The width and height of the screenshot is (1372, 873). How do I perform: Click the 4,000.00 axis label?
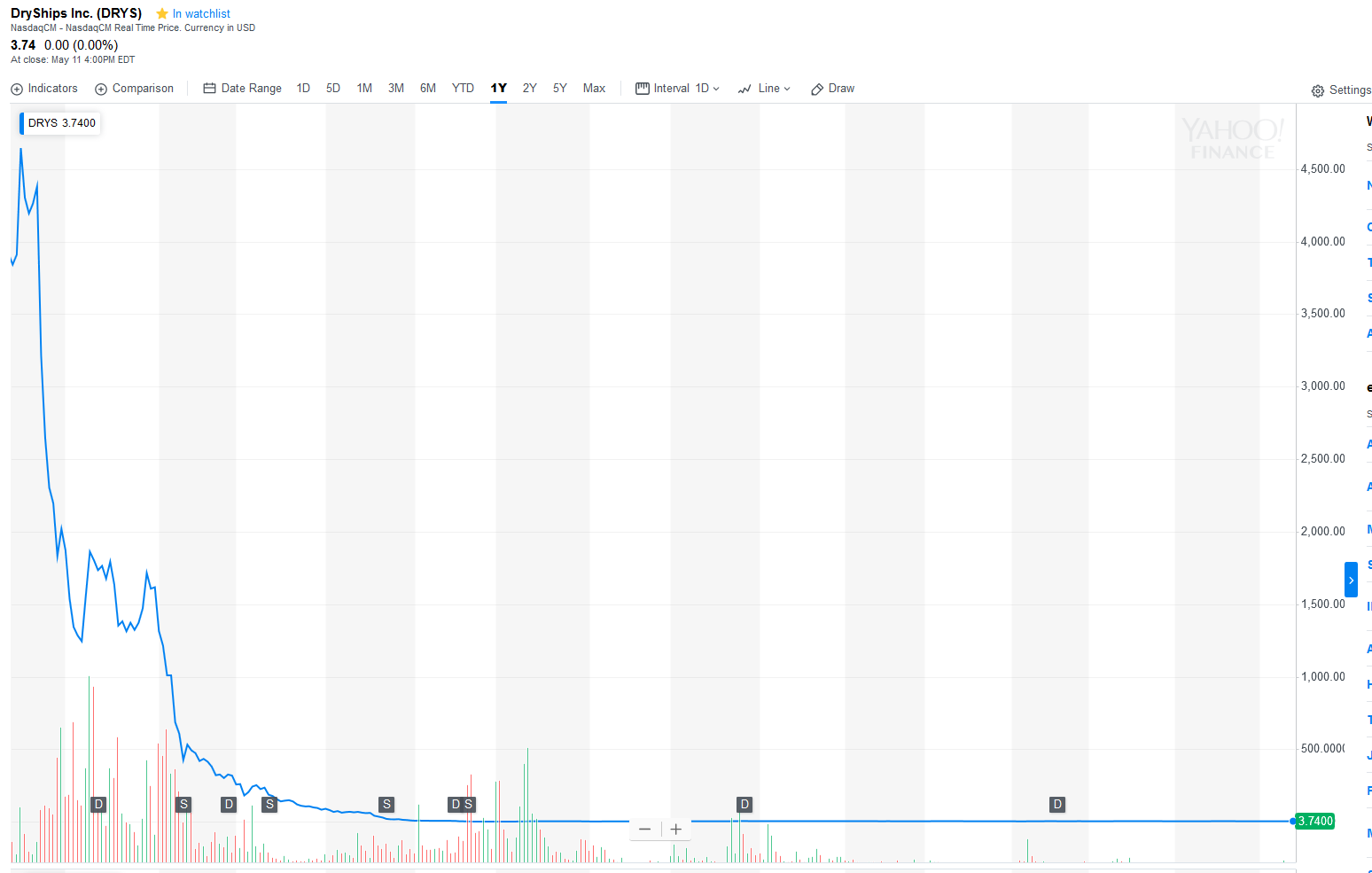click(1322, 242)
